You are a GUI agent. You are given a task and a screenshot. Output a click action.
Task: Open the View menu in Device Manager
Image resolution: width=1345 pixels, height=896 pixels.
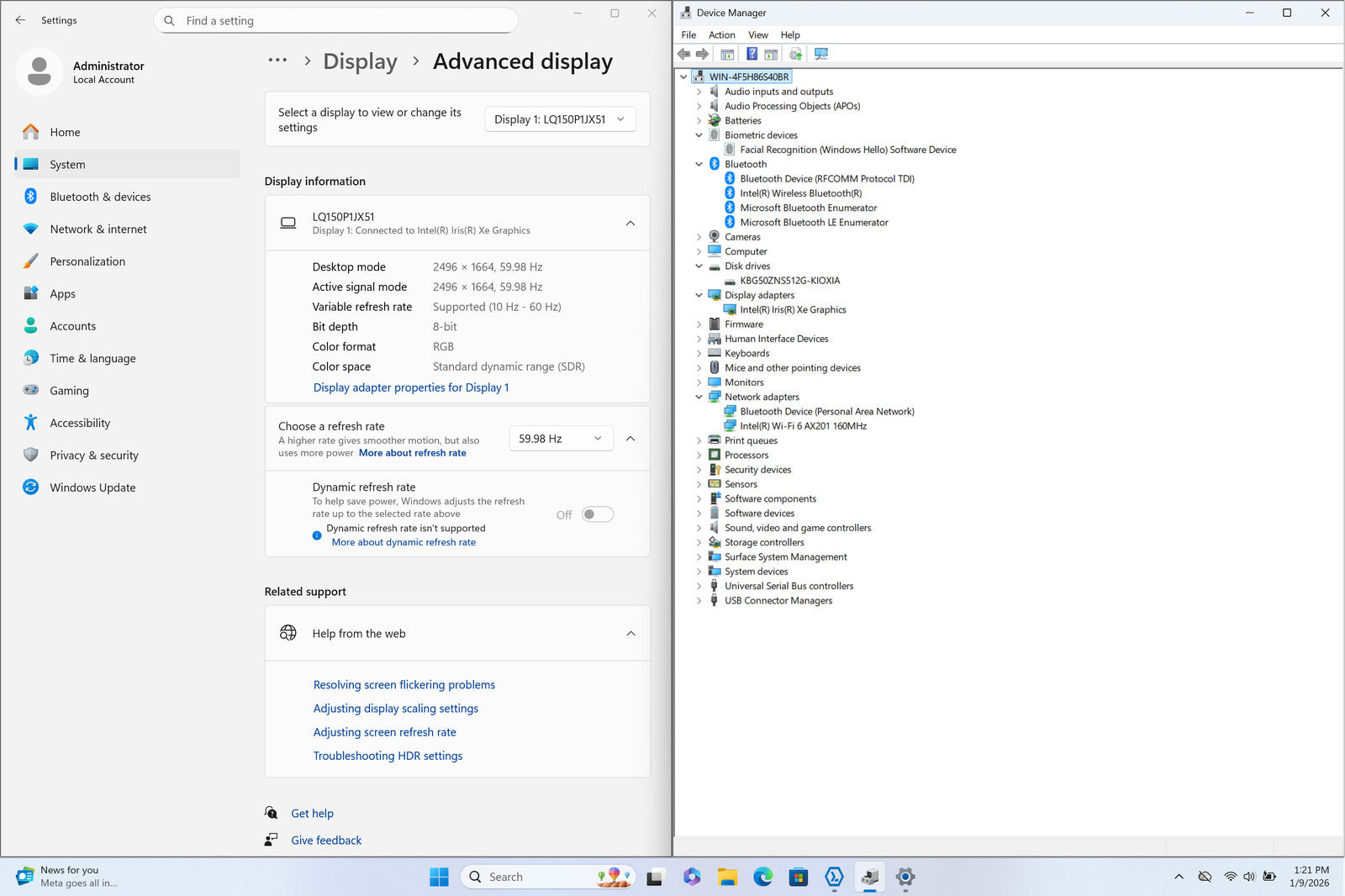coord(757,34)
